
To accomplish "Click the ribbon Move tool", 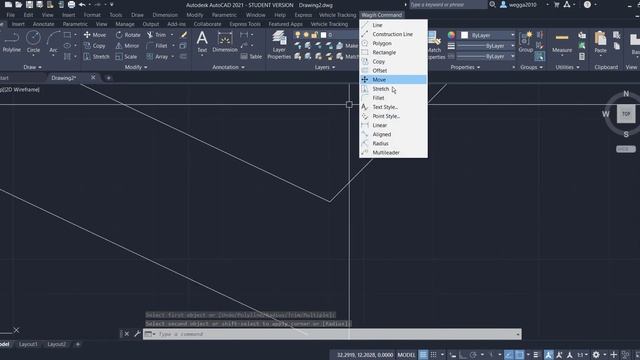I will pos(95,35).
